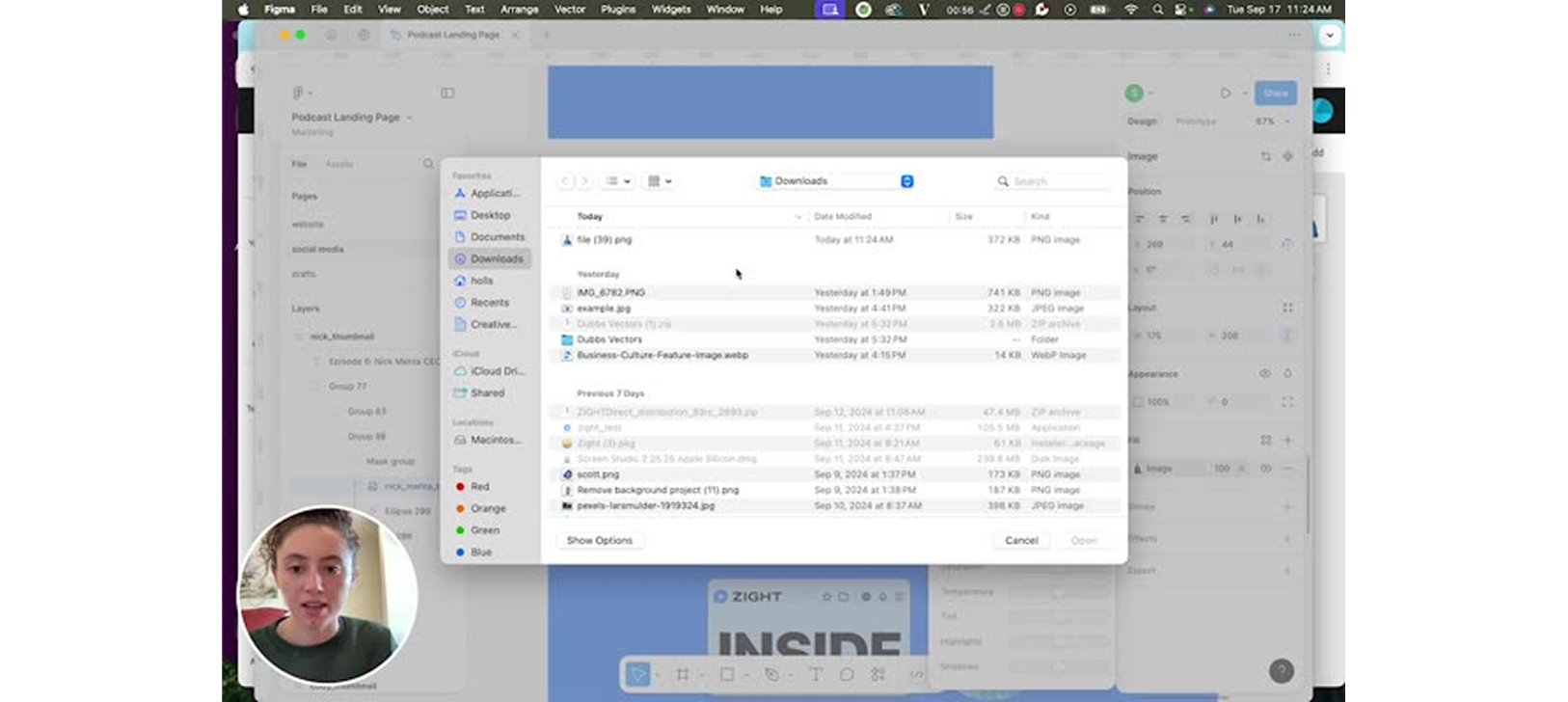Open Arrange menu in menu bar
The image size is (1568, 702).
(x=520, y=9)
